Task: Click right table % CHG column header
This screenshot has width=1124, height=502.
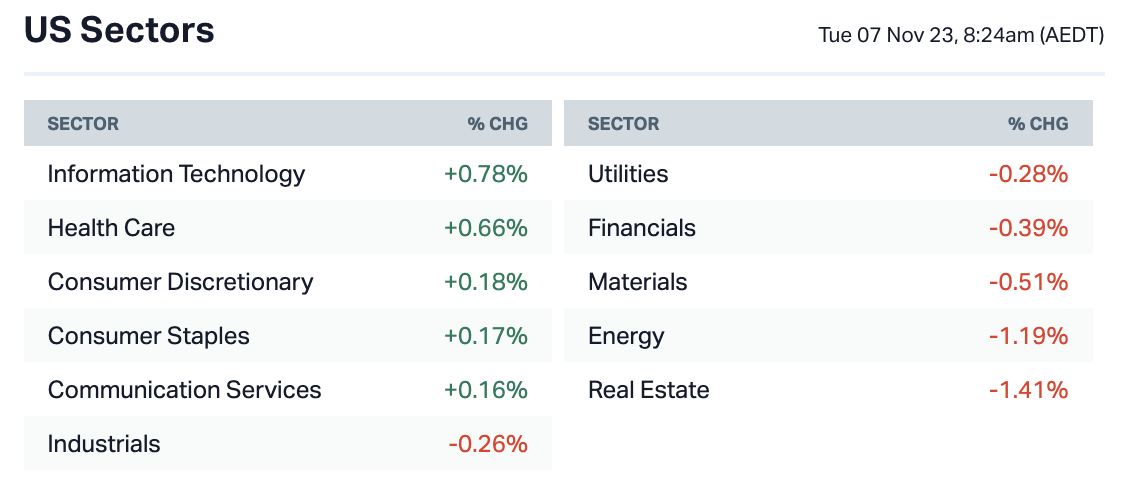Action: 1038,124
